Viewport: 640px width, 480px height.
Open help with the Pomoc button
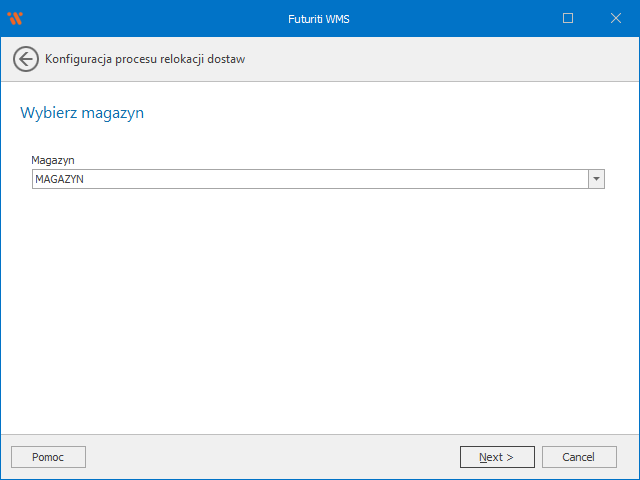tap(48, 457)
